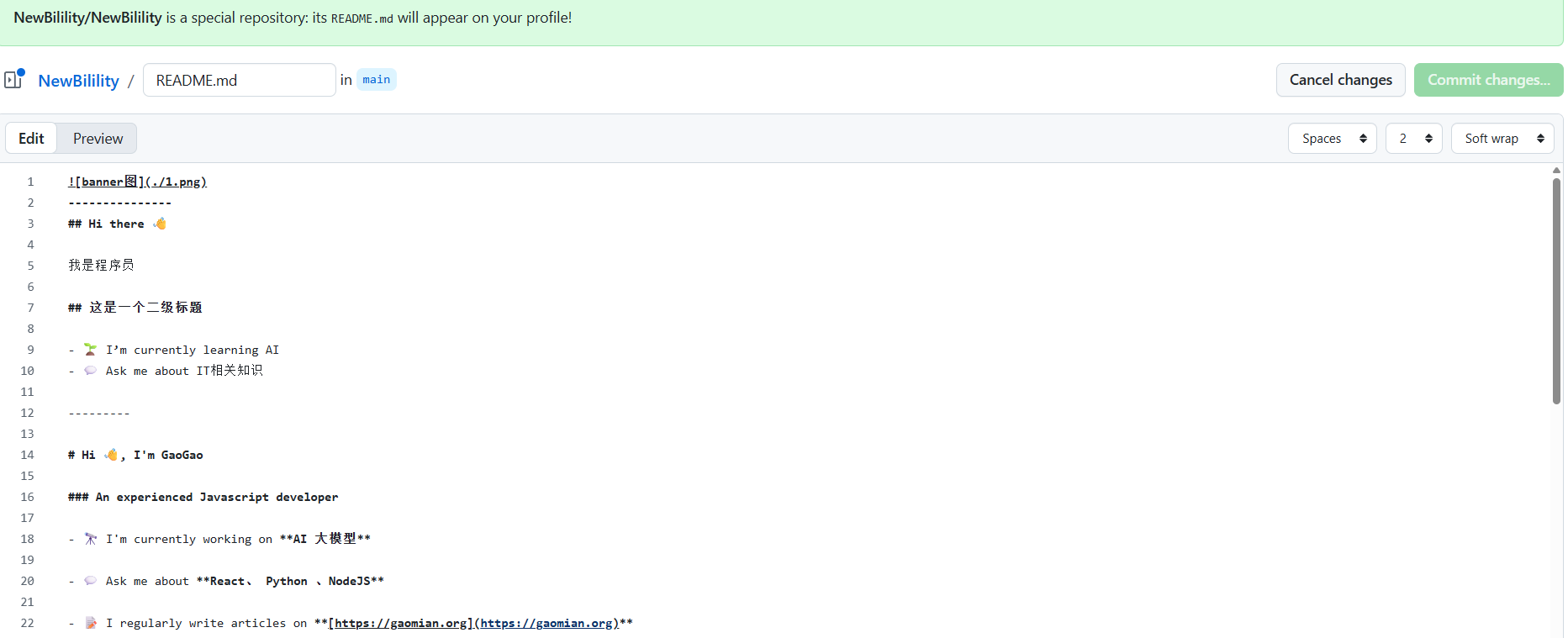Click the '---------' separator on line 12
1568x638 pixels.
click(99, 413)
